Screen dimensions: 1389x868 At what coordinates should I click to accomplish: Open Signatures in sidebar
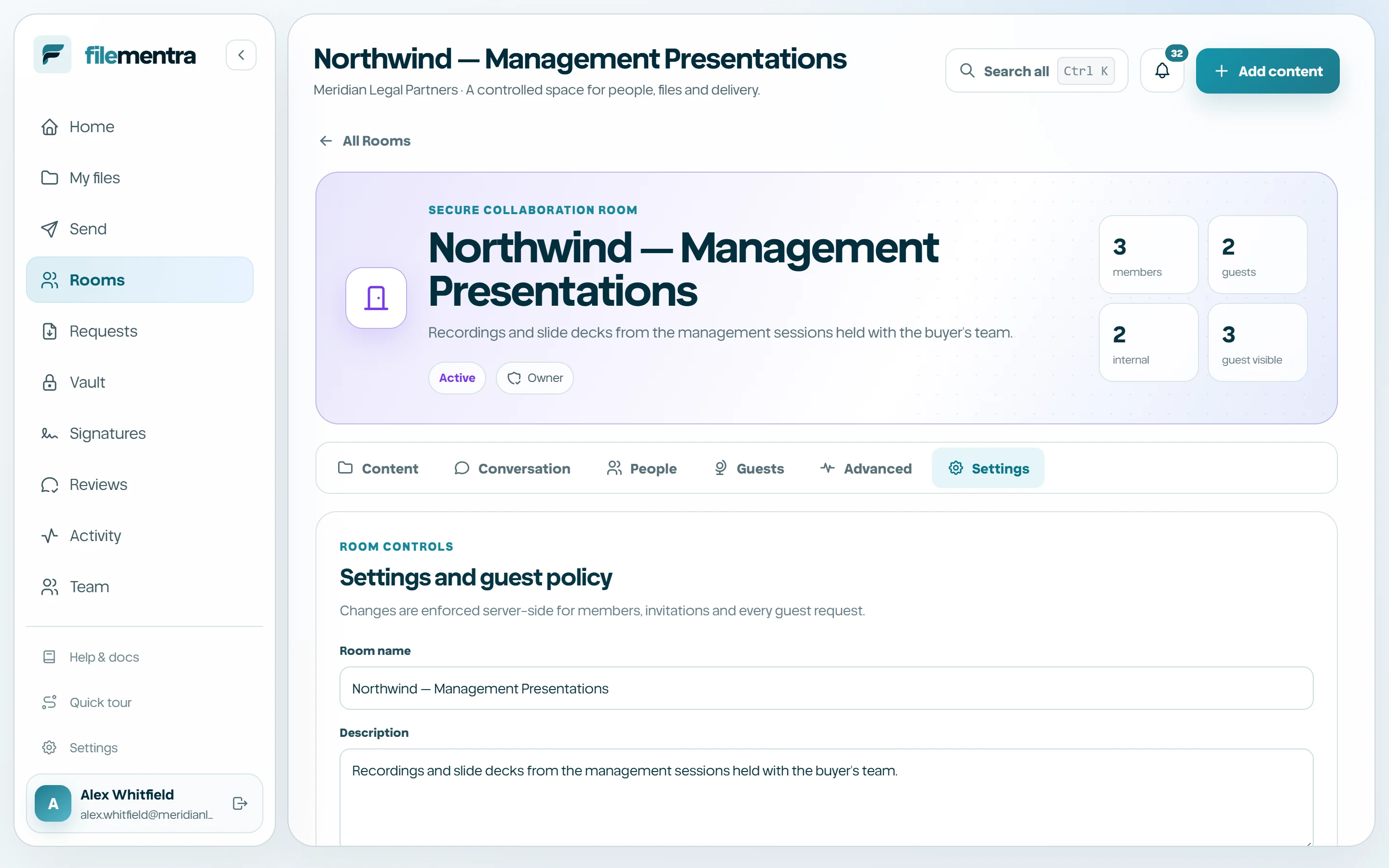tap(139, 433)
